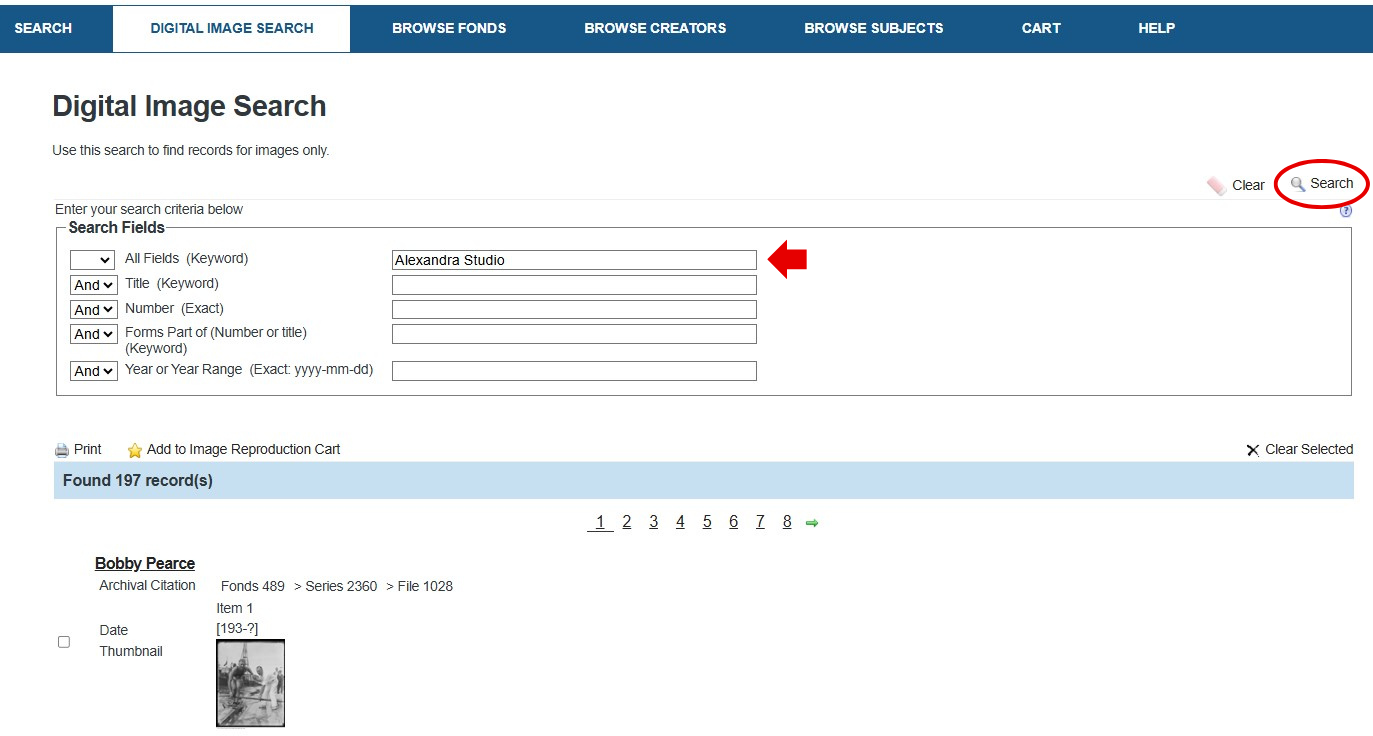Open the Bobby Pearce record title
This screenshot has width=1373, height=736.
145,564
